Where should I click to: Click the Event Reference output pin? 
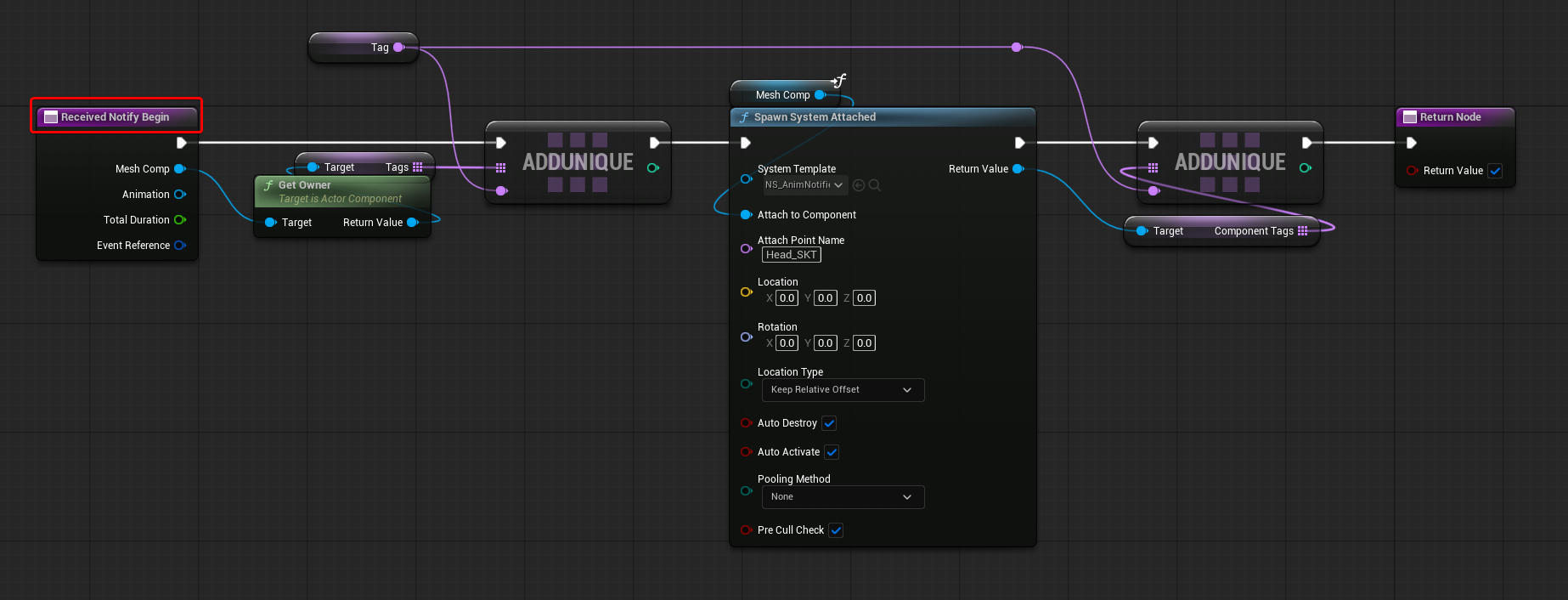180,246
